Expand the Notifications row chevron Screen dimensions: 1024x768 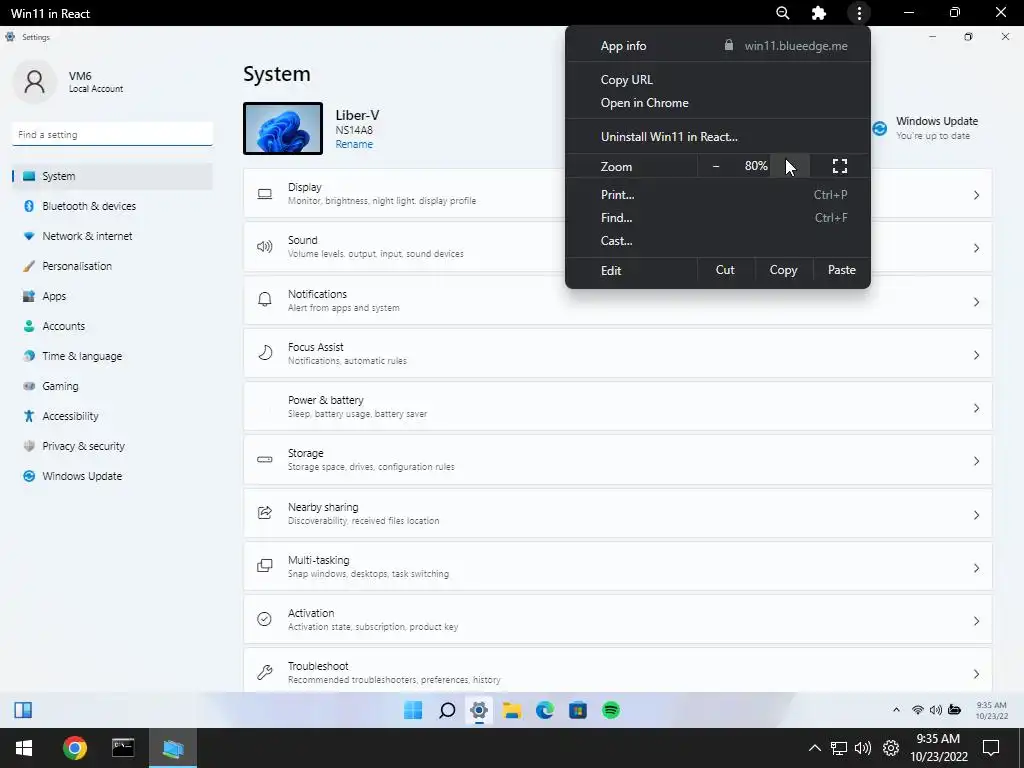(x=976, y=302)
